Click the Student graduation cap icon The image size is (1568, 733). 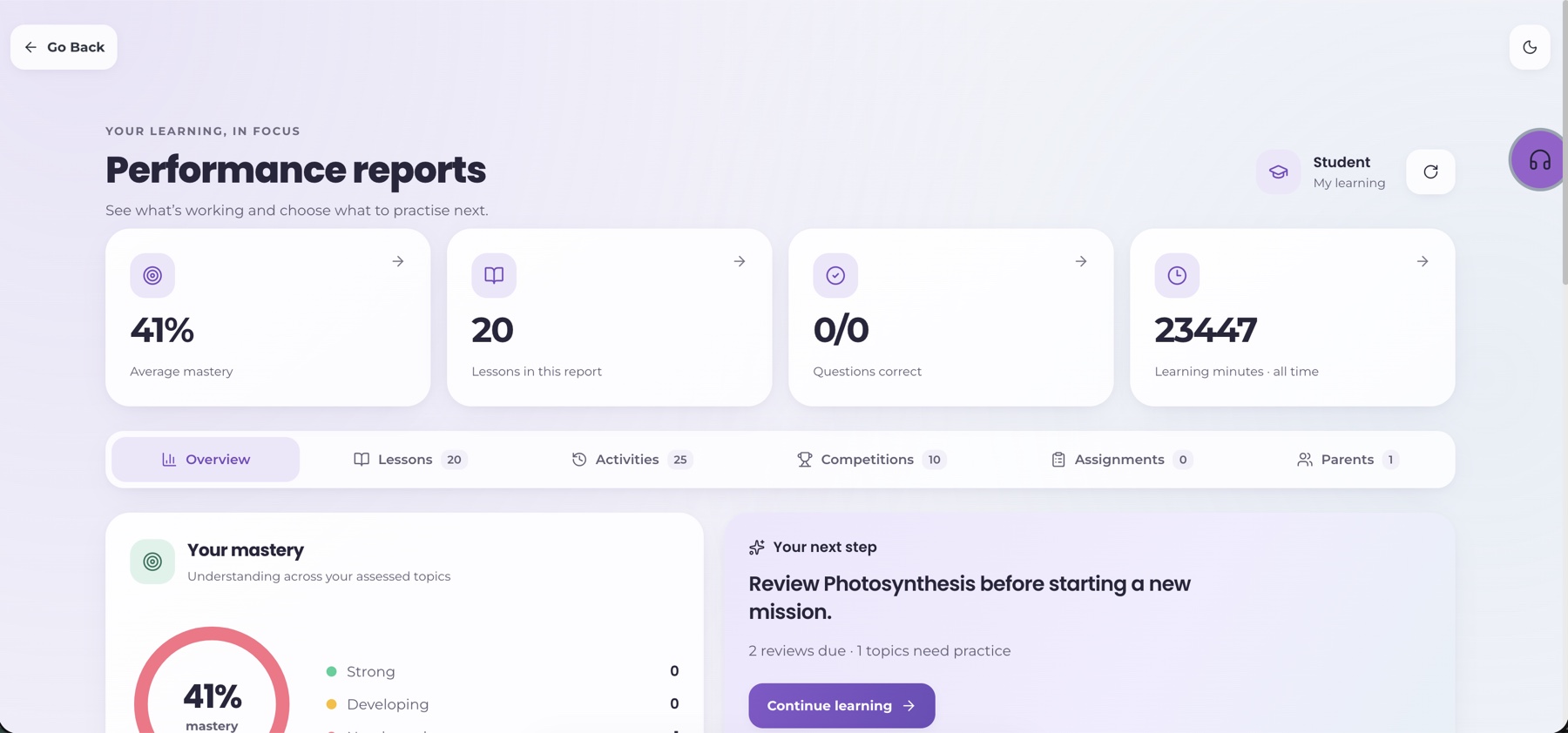[x=1278, y=171]
